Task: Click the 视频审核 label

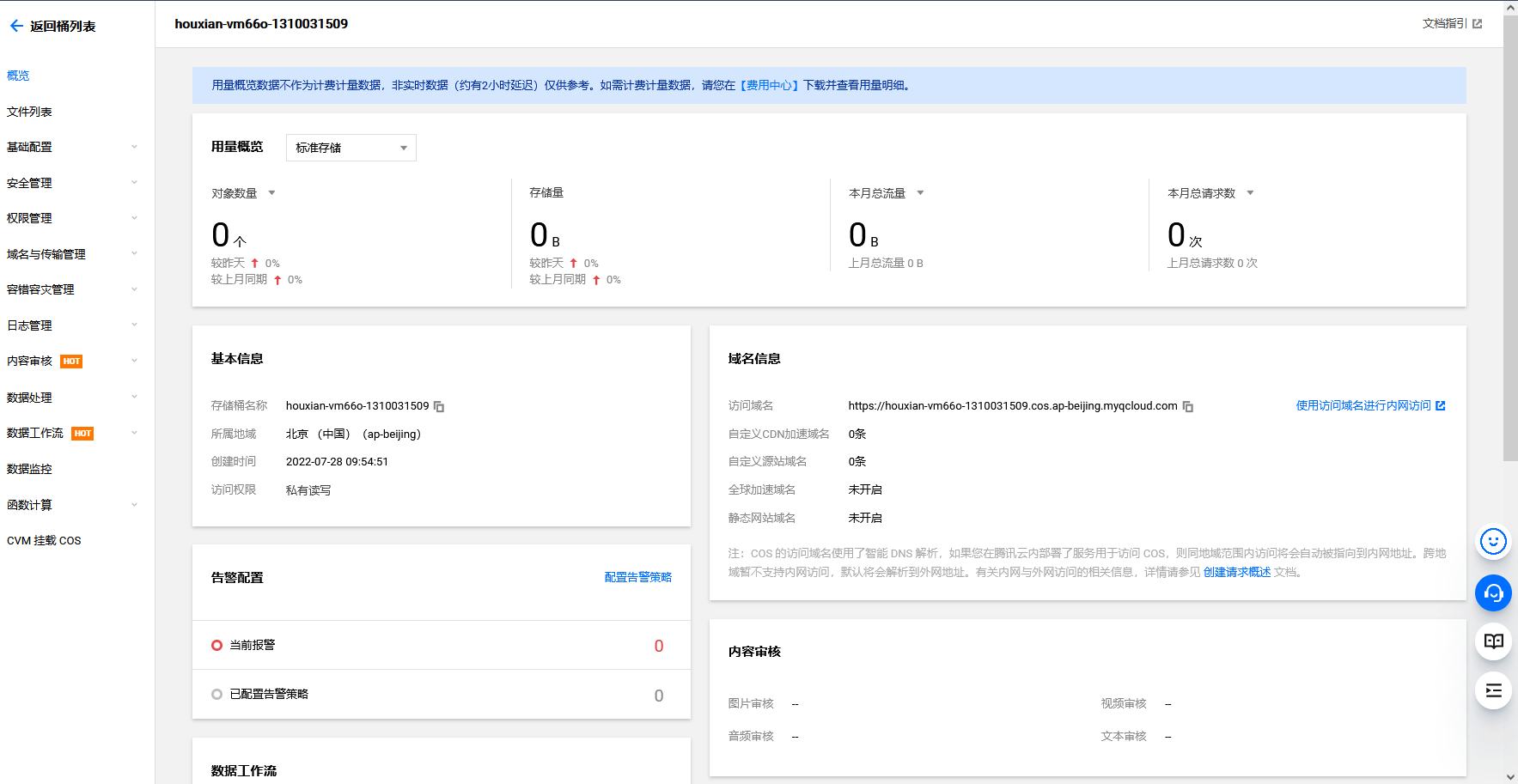Action: coord(1124,704)
